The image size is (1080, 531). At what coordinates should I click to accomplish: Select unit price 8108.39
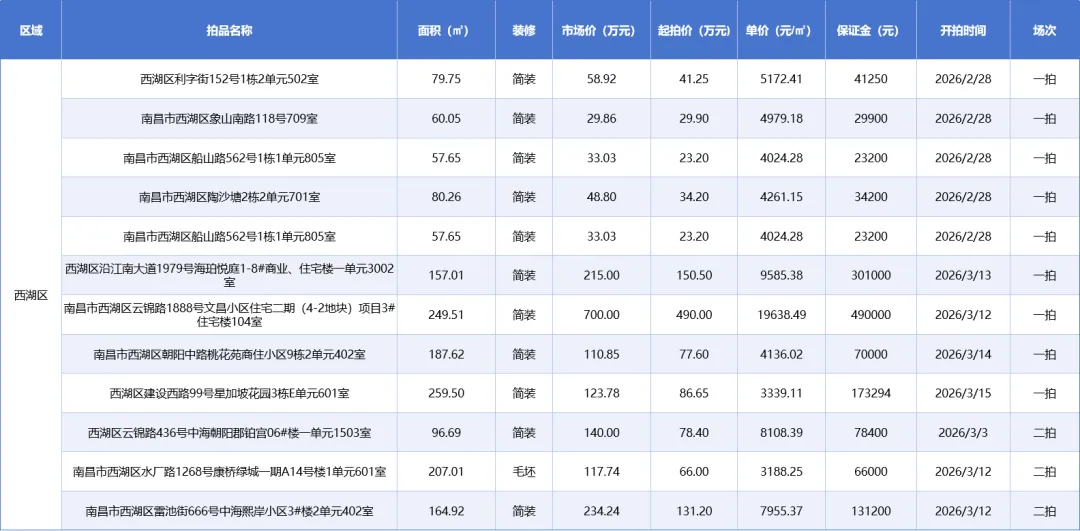(780, 433)
